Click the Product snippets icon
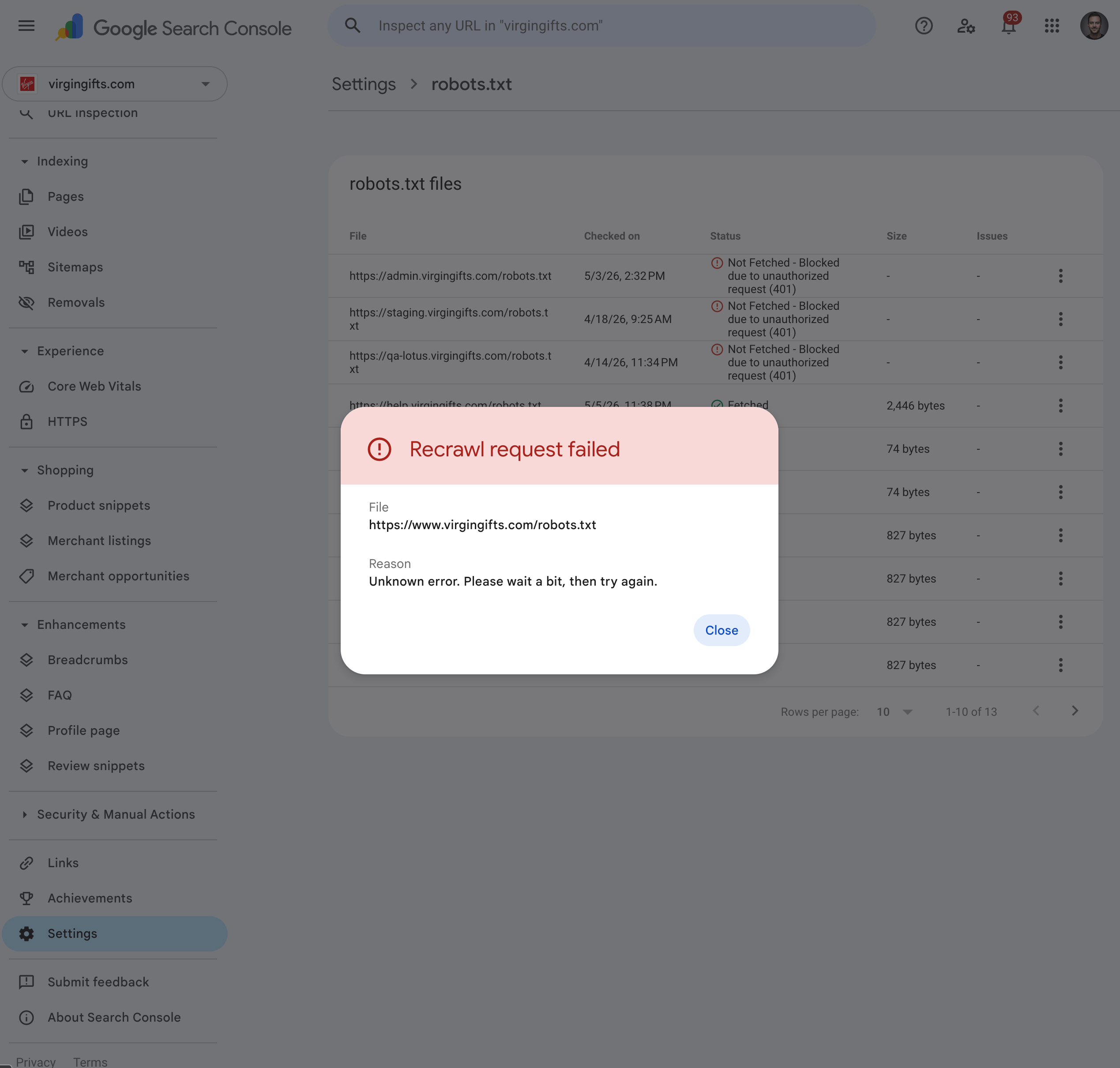This screenshot has height=1068, width=1120. pos(27,506)
